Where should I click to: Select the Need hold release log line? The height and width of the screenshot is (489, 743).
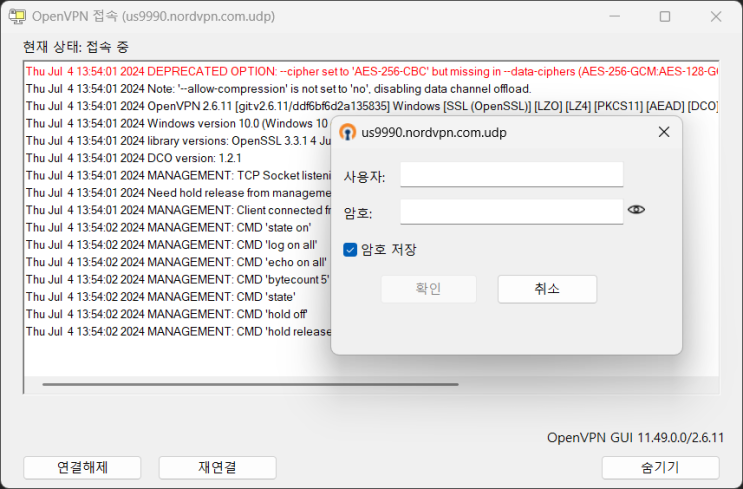(x=178, y=193)
